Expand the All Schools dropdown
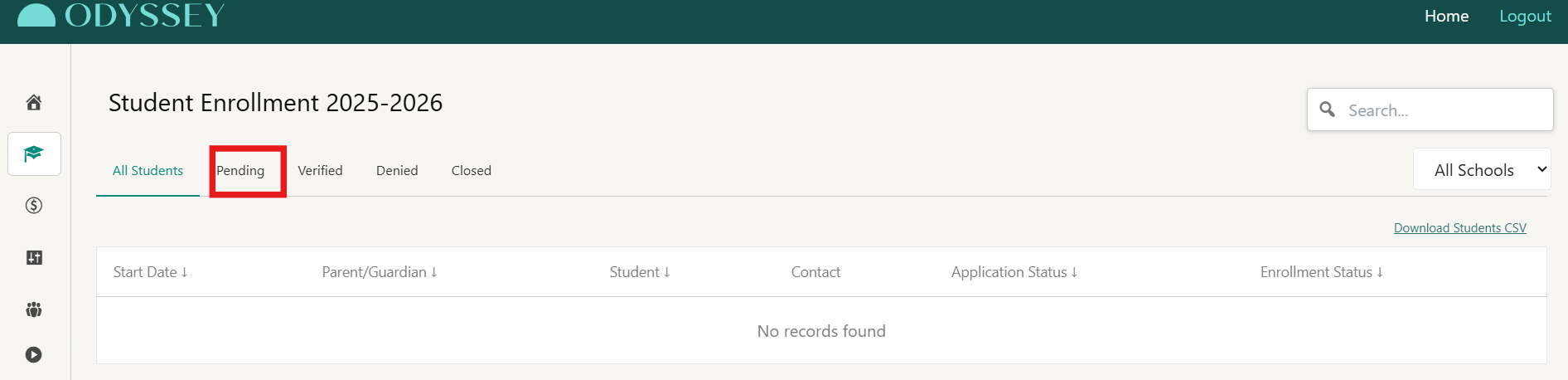 pyautogui.click(x=1482, y=170)
